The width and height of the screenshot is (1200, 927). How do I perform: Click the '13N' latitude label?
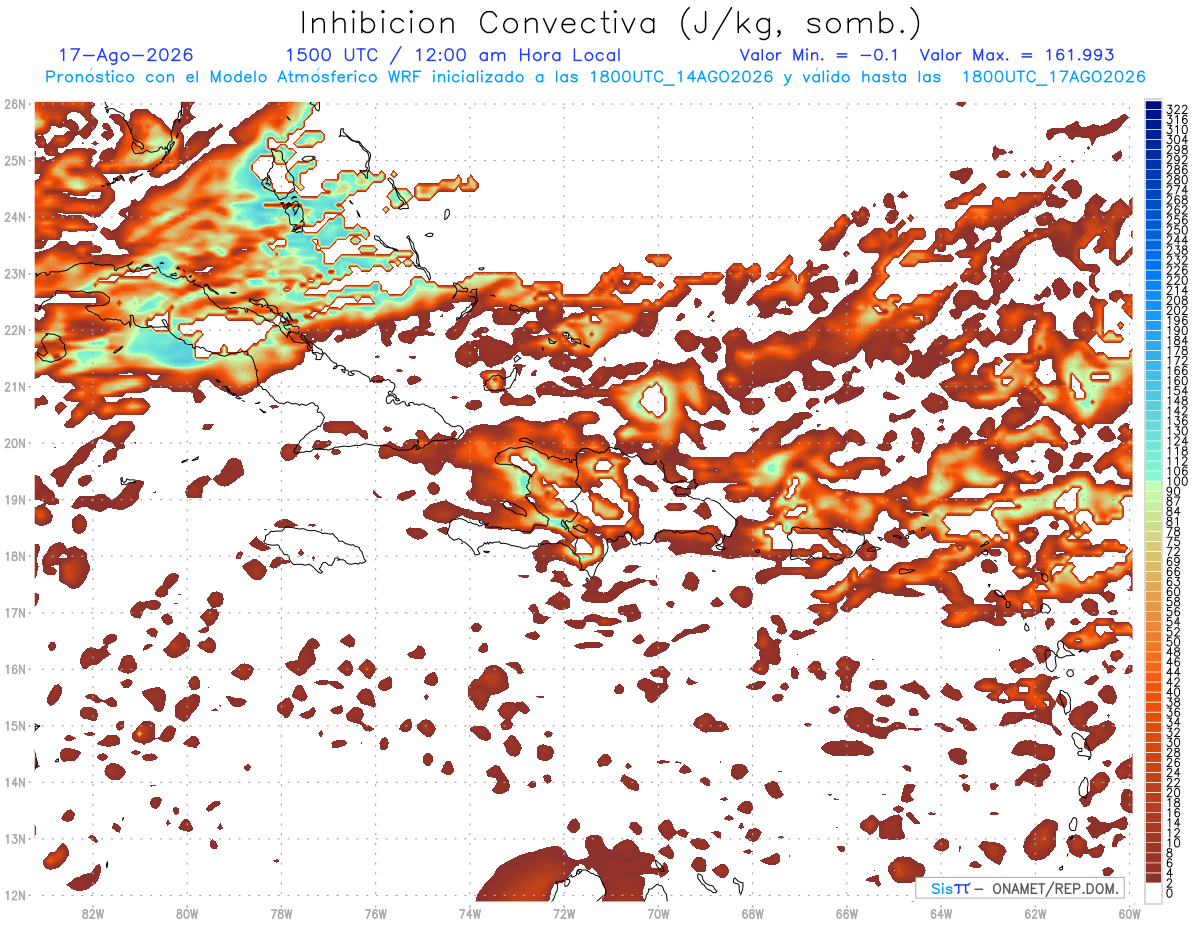14,838
